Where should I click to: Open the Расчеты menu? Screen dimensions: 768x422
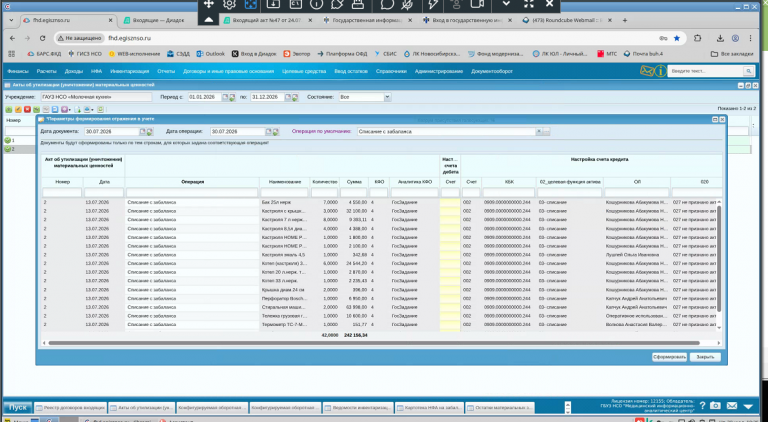click(x=47, y=71)
